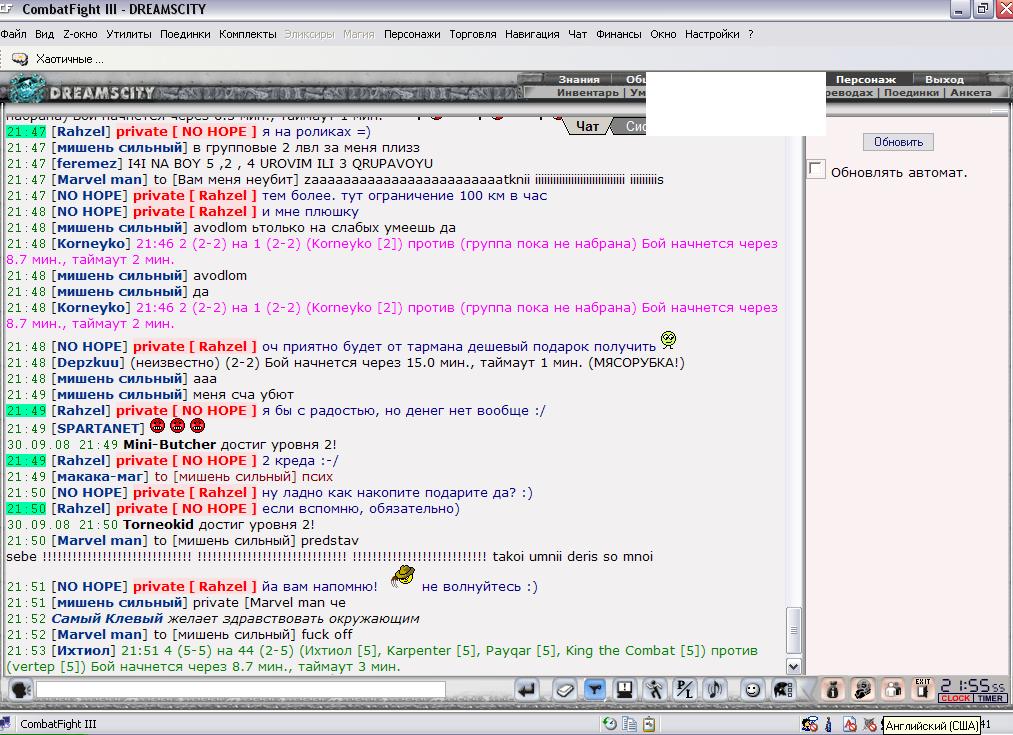Click the chat message input field
Viewport: 1013px width, 735px height.
coord(240,689)
